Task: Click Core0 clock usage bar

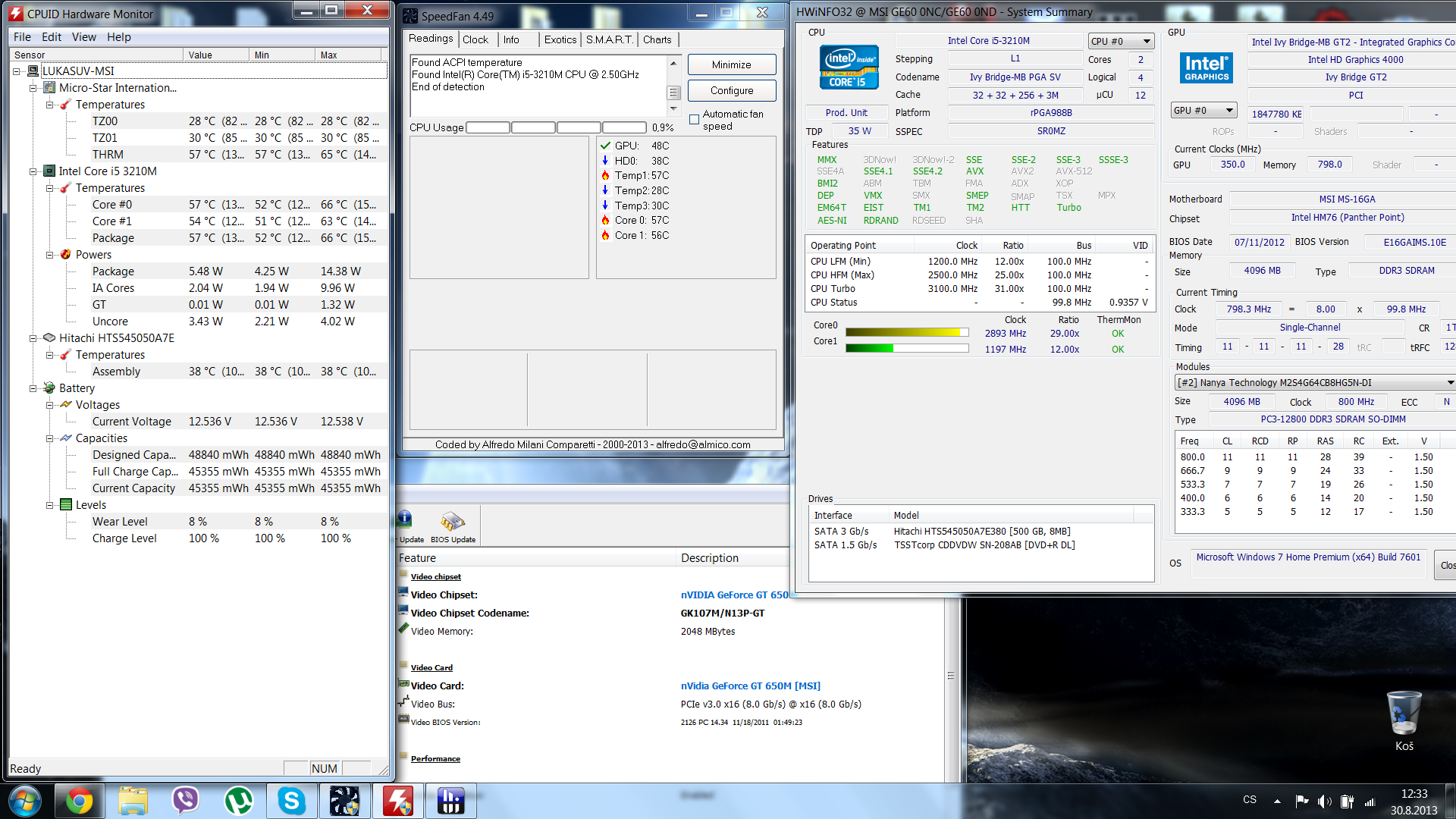Action: (907, 332)
